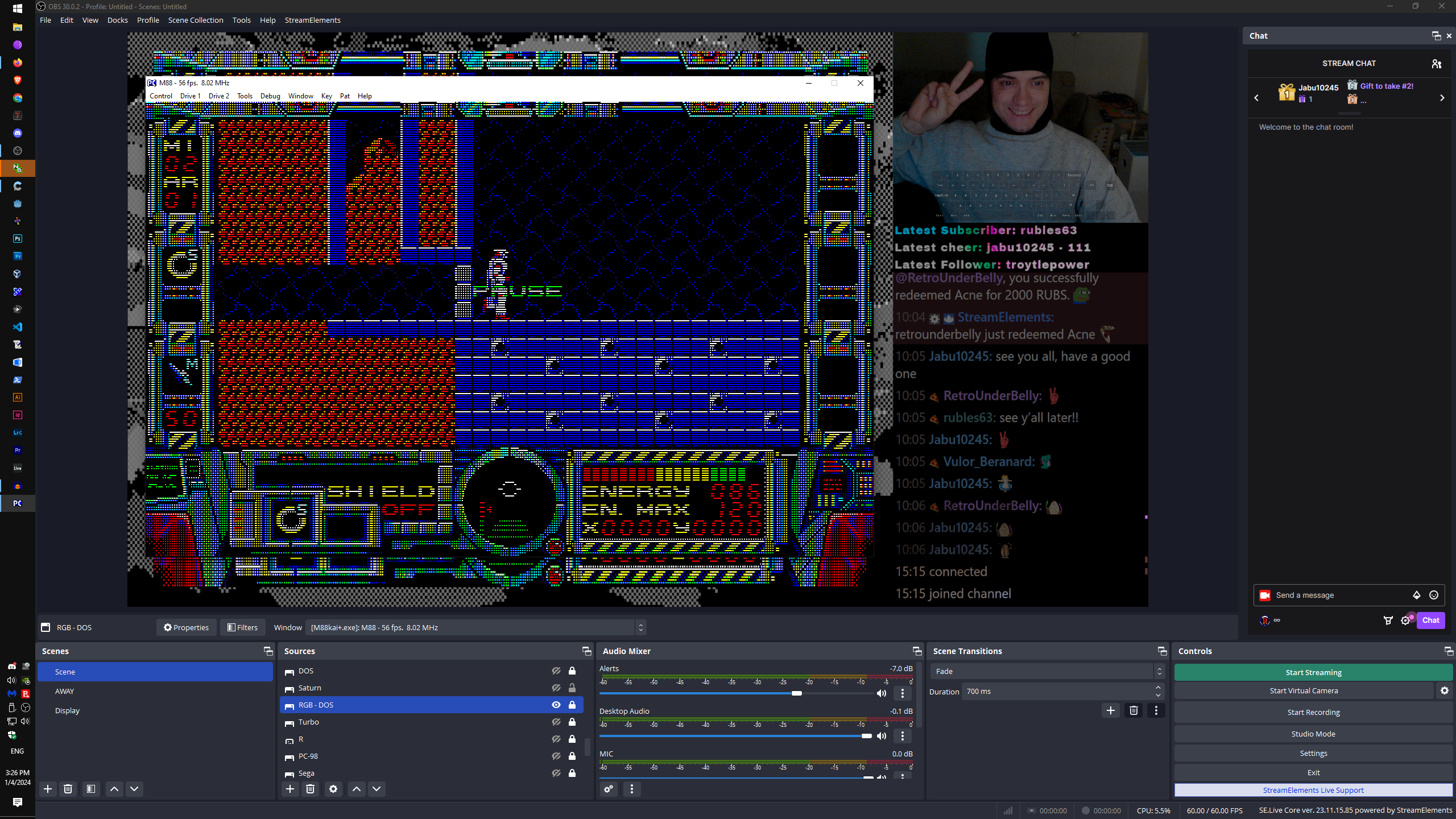Open the Docks menu
This screenshot has width=1456, height=819.
pyautogui.click(x=118, y=20)
